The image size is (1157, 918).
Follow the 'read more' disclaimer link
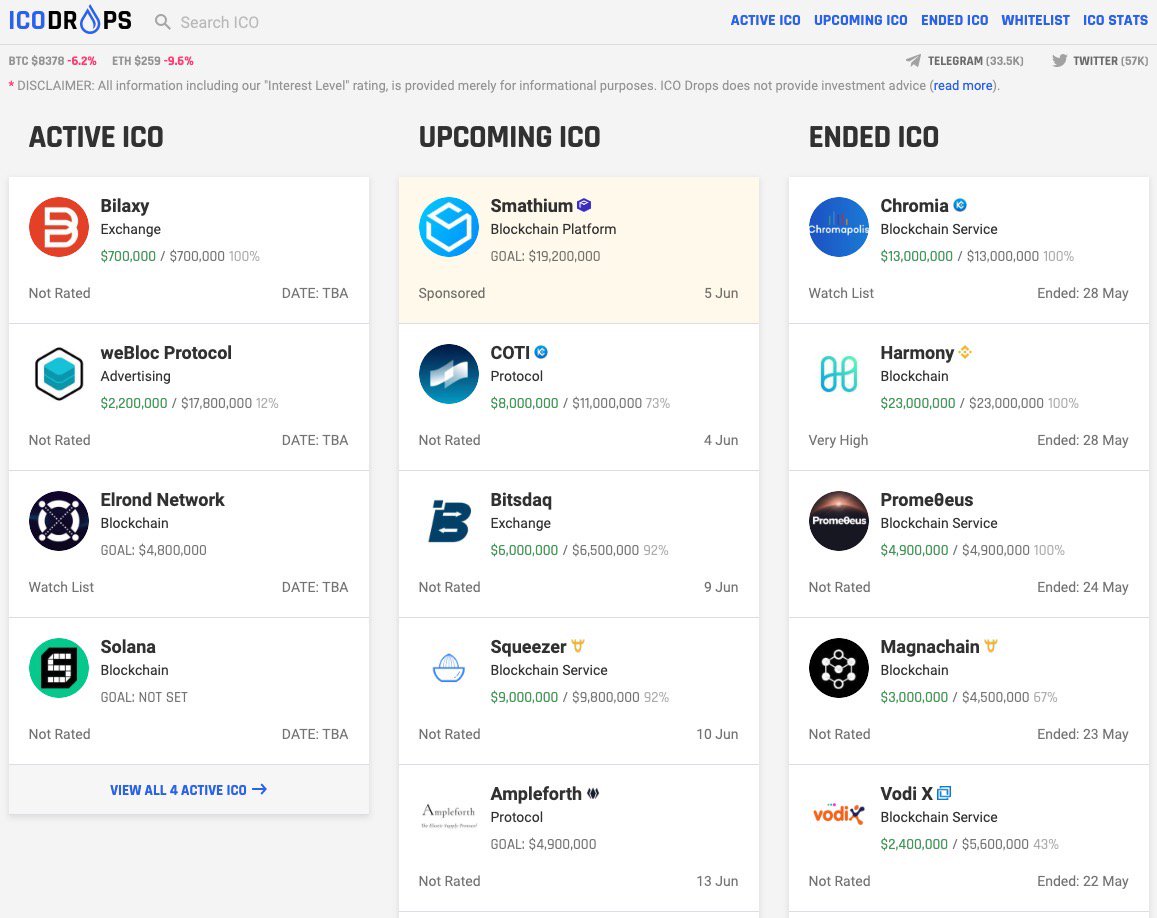pyautogui.click(x=963, y=86)
